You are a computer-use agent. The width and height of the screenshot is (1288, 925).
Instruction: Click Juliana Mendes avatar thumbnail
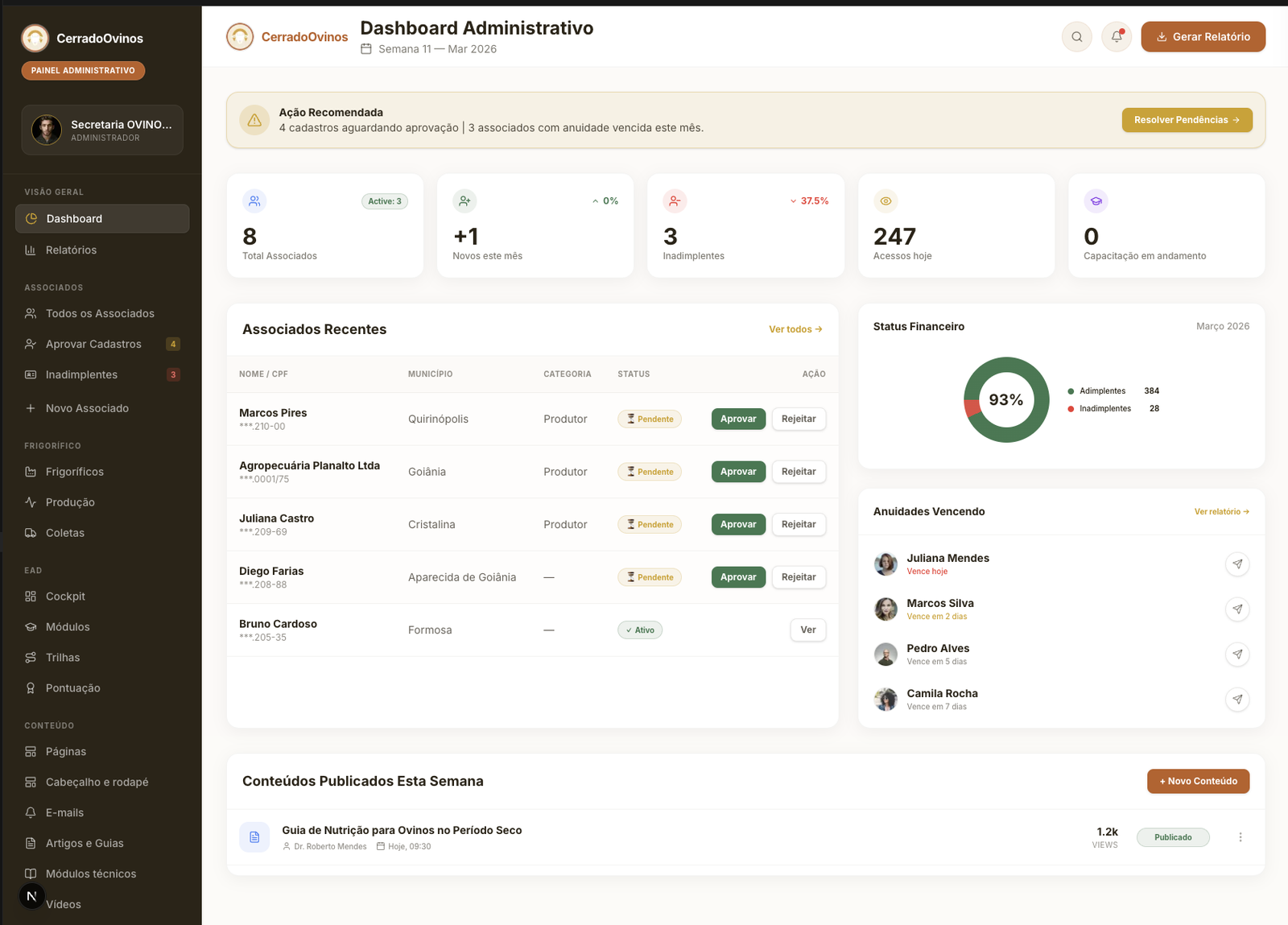pos(885,564)
